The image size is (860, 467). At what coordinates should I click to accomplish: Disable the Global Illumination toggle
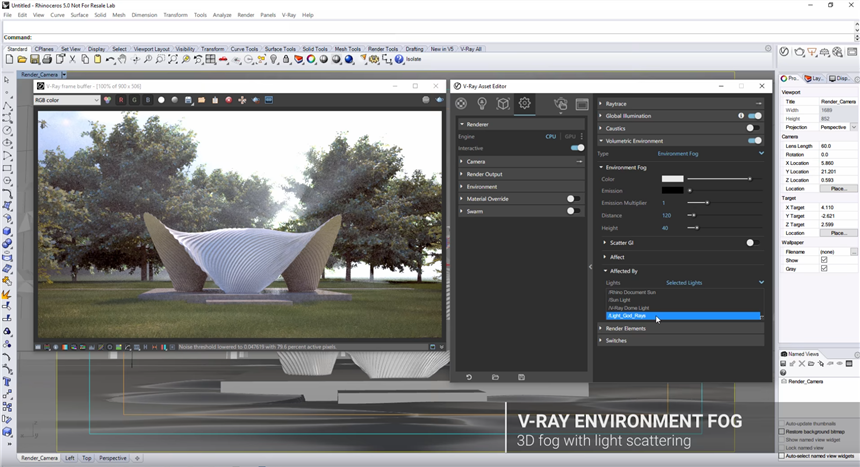[x=754, y=116]
